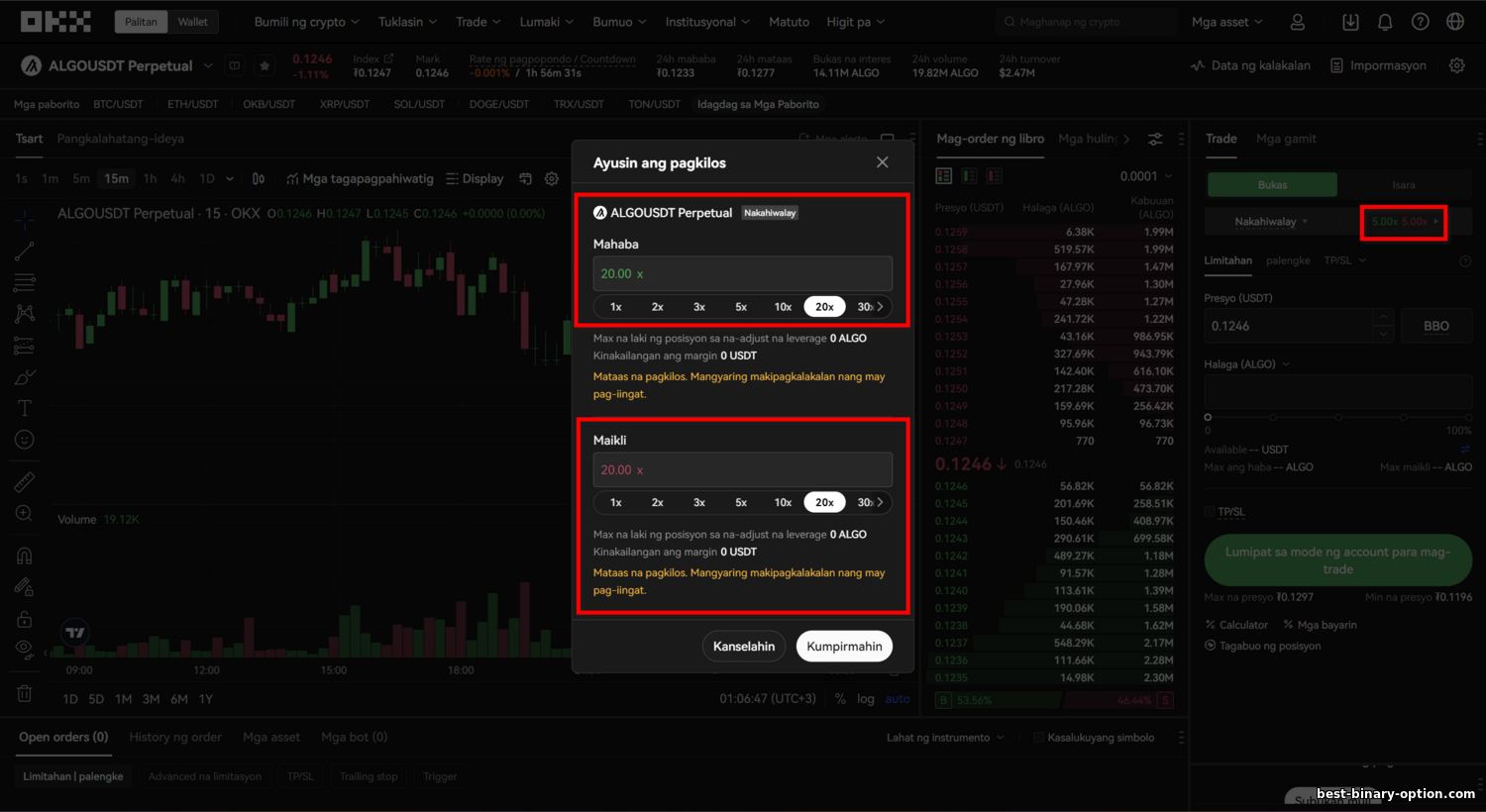Click Kanselahin to cancel leverage change
1486x812 pixels.
pyautogui.click(x=744, y=647)
